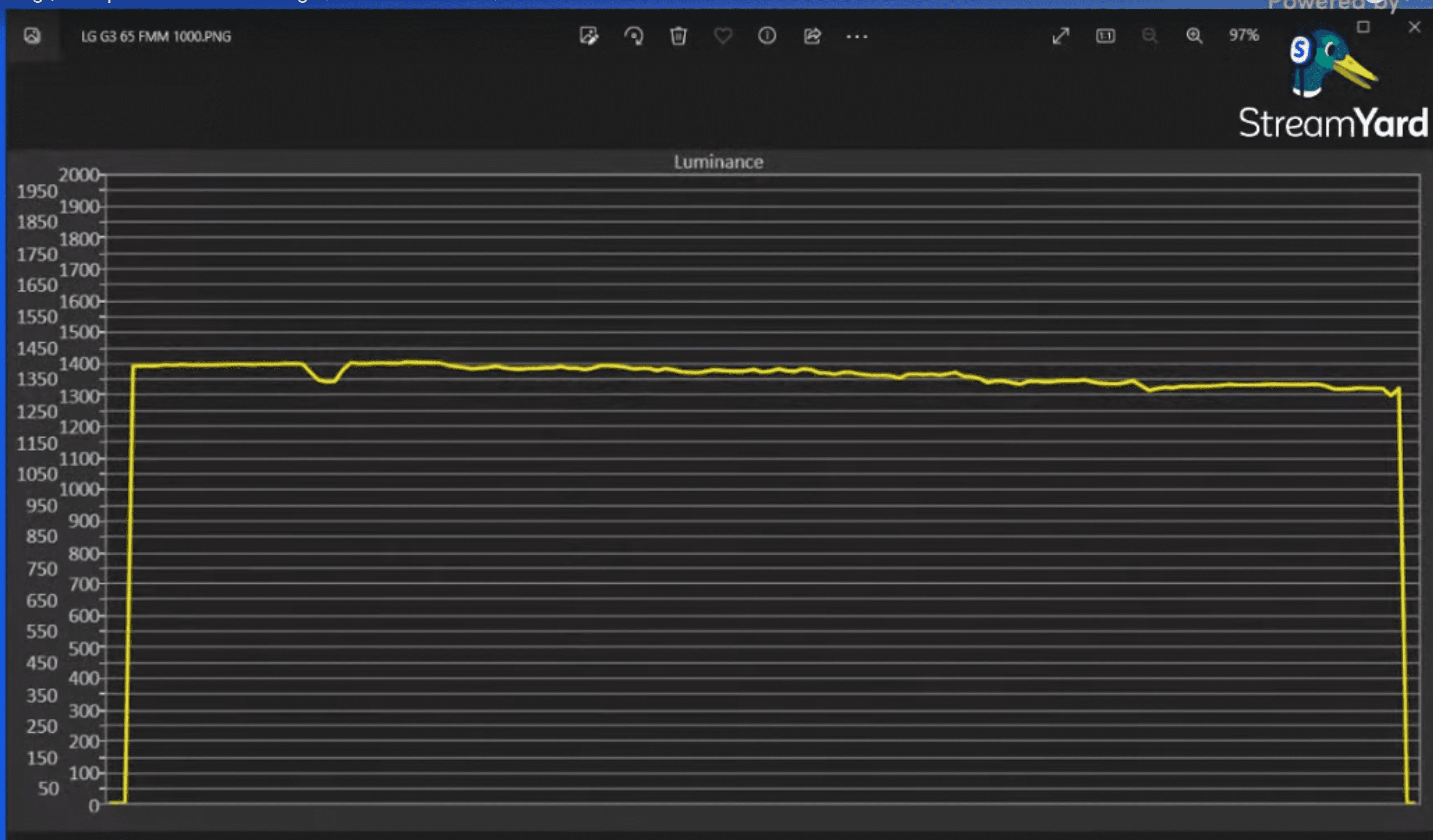Click the actual size 1:1 icon
Viewport: 1433px width, 840px height.
[x=1106, y=36]
